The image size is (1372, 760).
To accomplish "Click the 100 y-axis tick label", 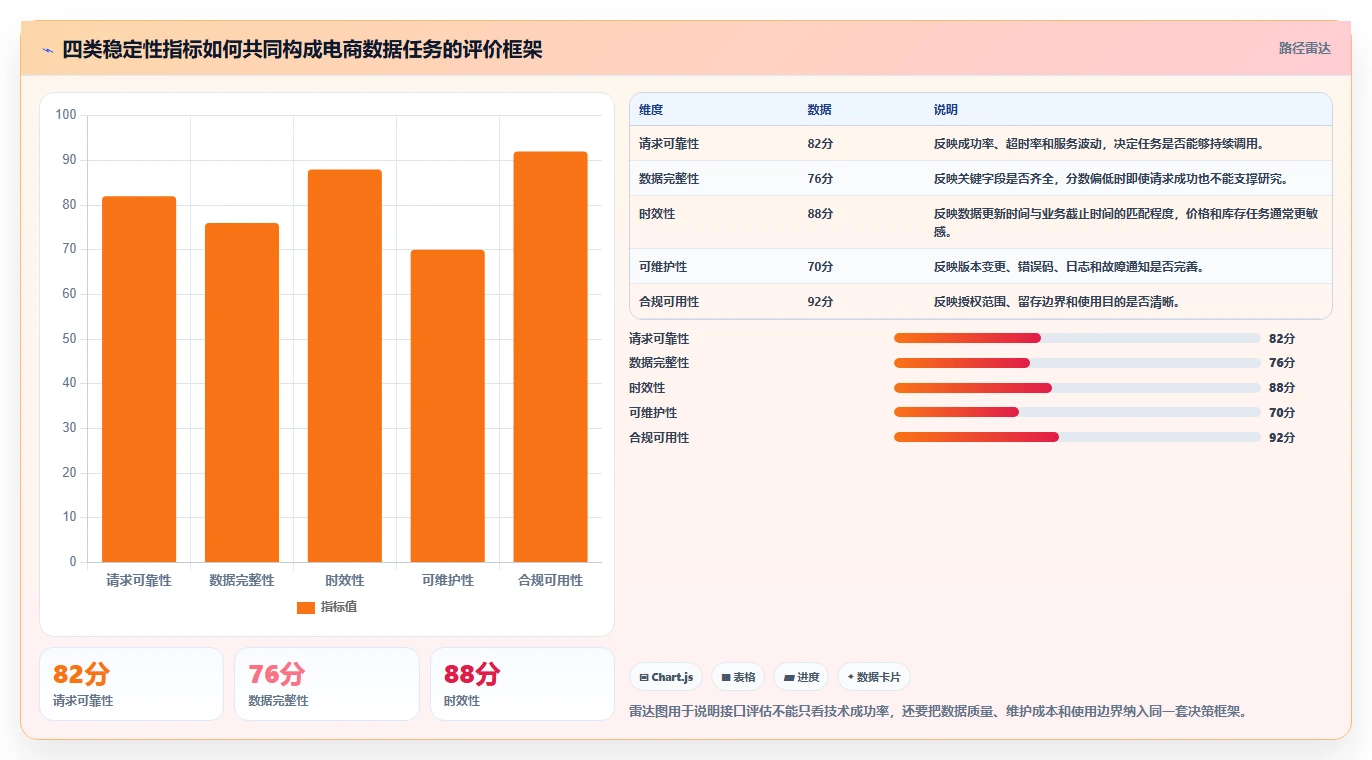I will 66,115.
